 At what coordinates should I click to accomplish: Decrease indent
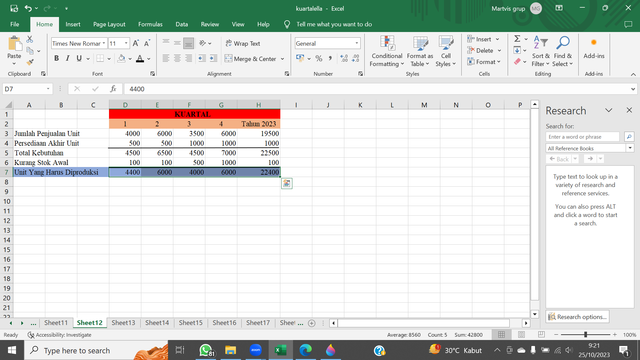click(202, 58)
